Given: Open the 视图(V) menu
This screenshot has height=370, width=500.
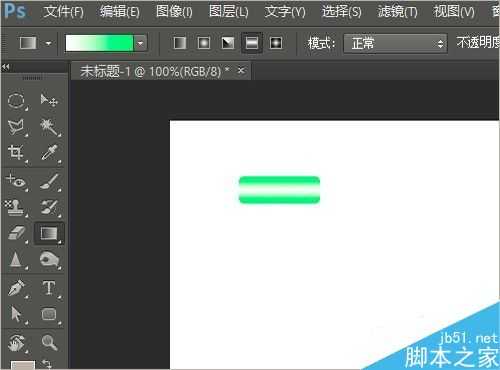Looking at the screenshot, I should coord(454,12).
